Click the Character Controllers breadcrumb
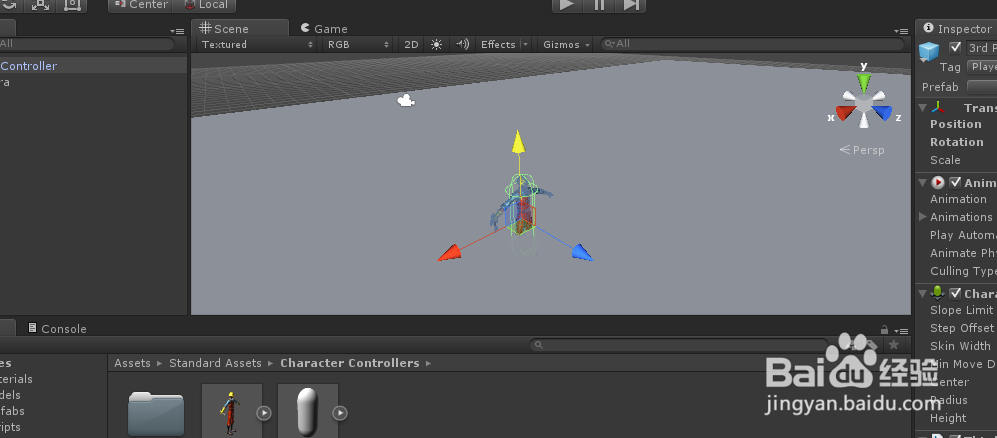The image size is (997, 438). click(350, 363)
